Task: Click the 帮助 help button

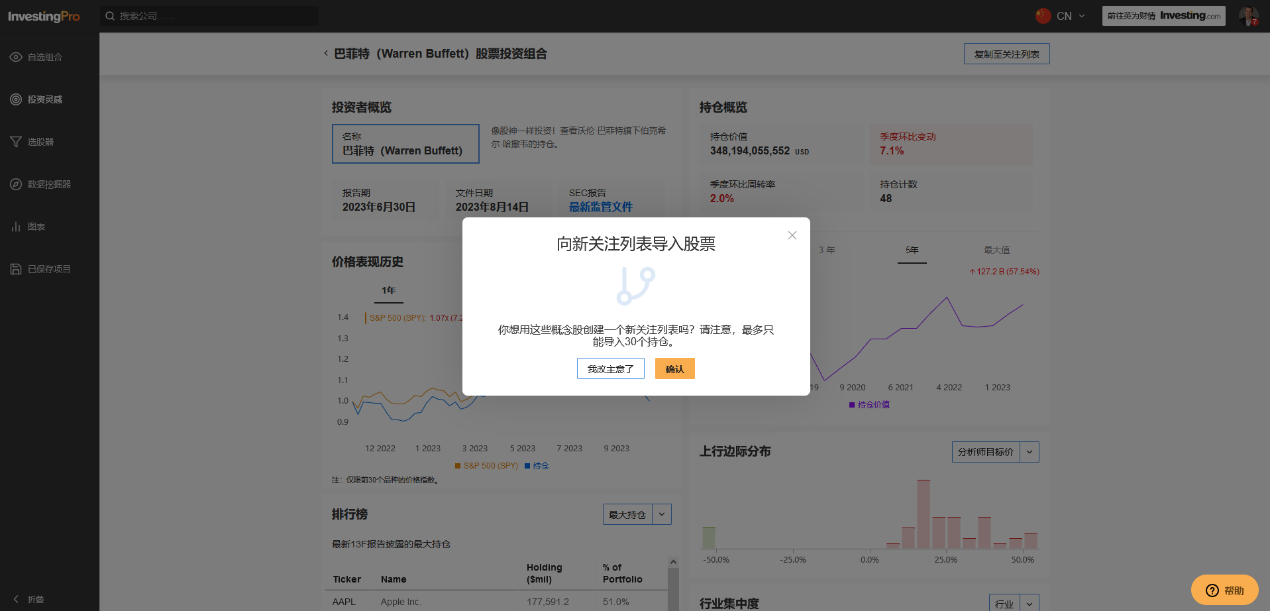Action: click(x=1224, y=590)
